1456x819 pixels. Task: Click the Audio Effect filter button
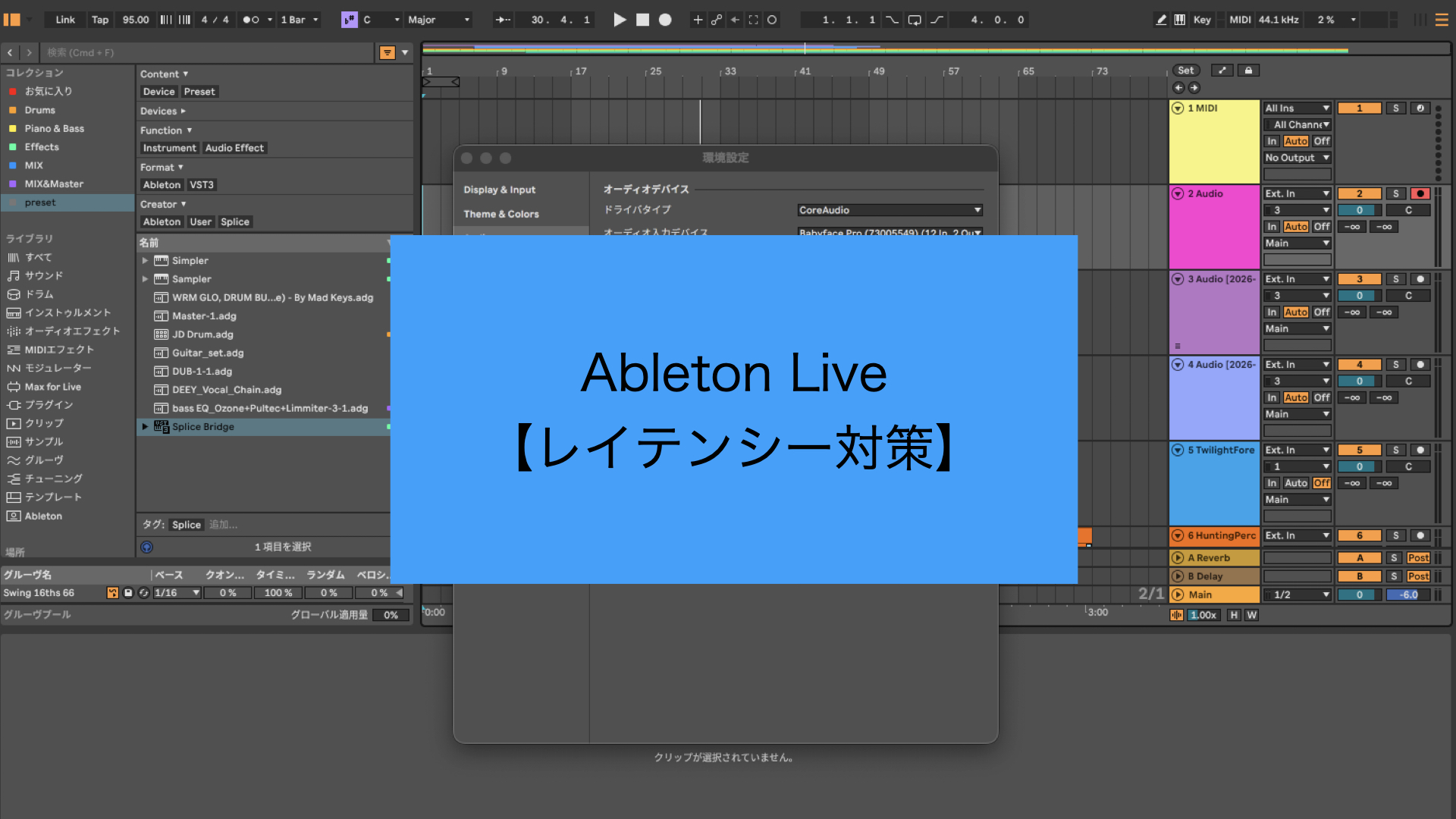(234, 147)
